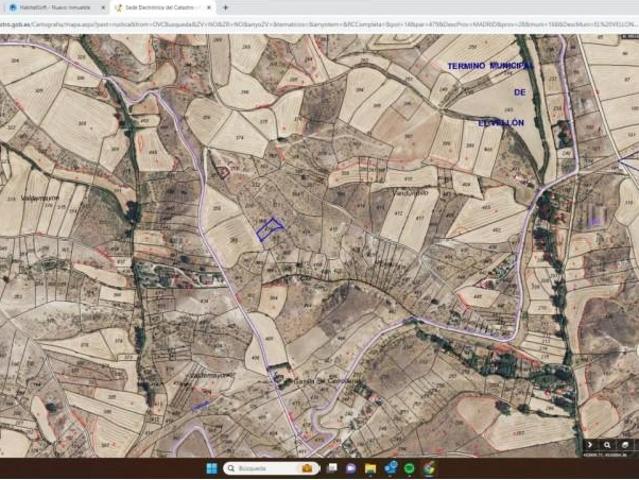This screenshot has width=639, height=480.
Task: Click the magnifier search tool on map
Action: click(607, 444)
